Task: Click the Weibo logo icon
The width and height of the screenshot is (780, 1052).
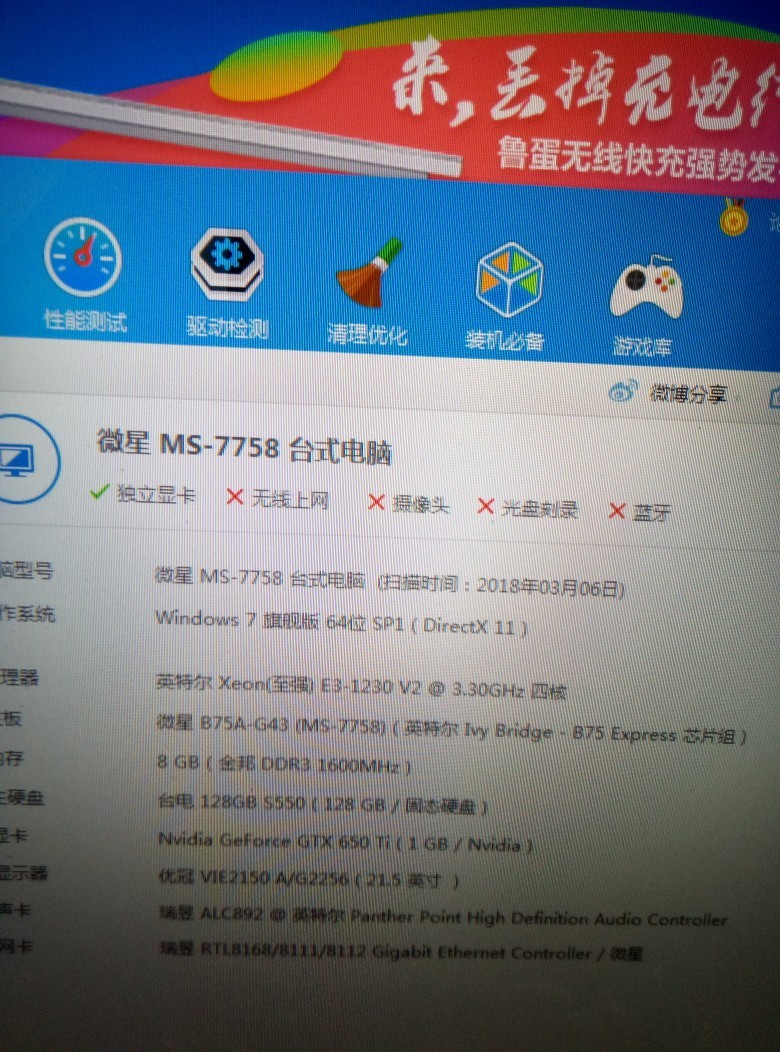Action: click(622, 391)
